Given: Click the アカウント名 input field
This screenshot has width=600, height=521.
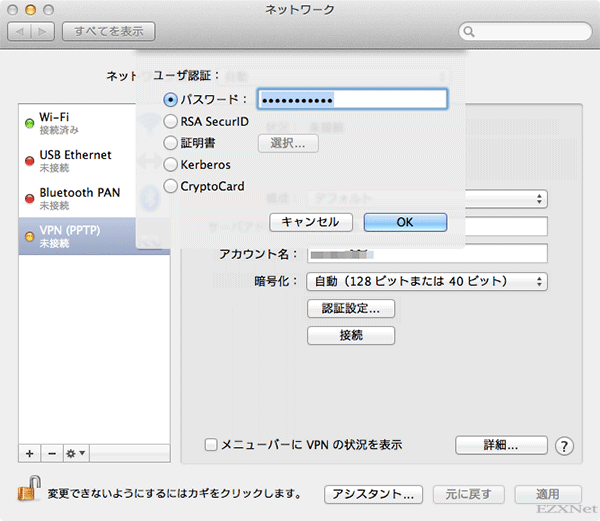Looking at the screenshot, I should point(427,254).
